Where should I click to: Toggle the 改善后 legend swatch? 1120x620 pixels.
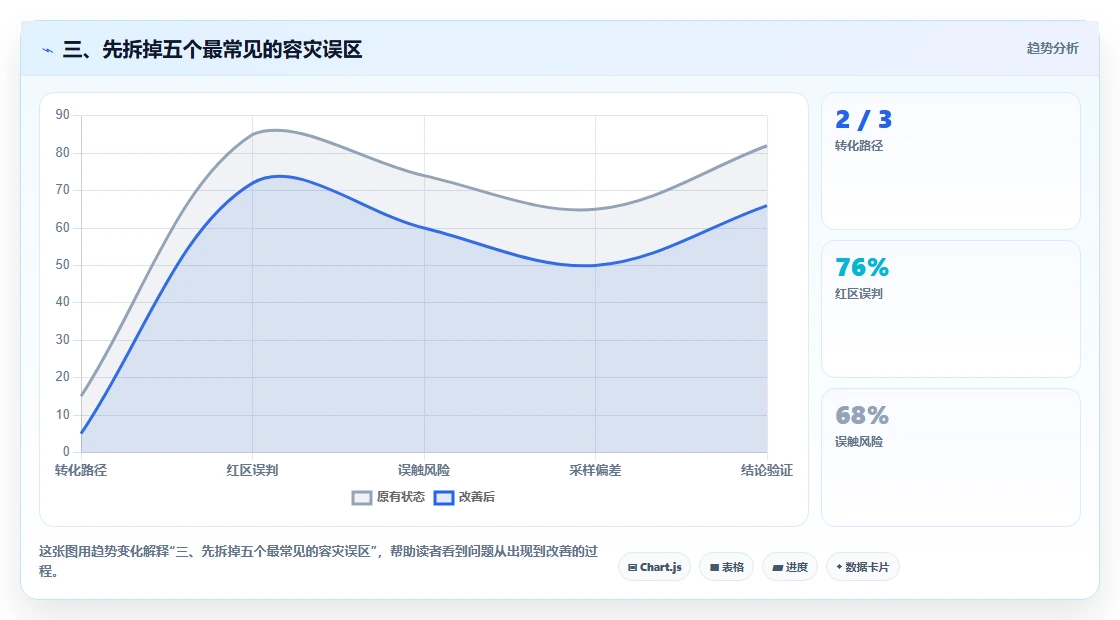(444, 498)
